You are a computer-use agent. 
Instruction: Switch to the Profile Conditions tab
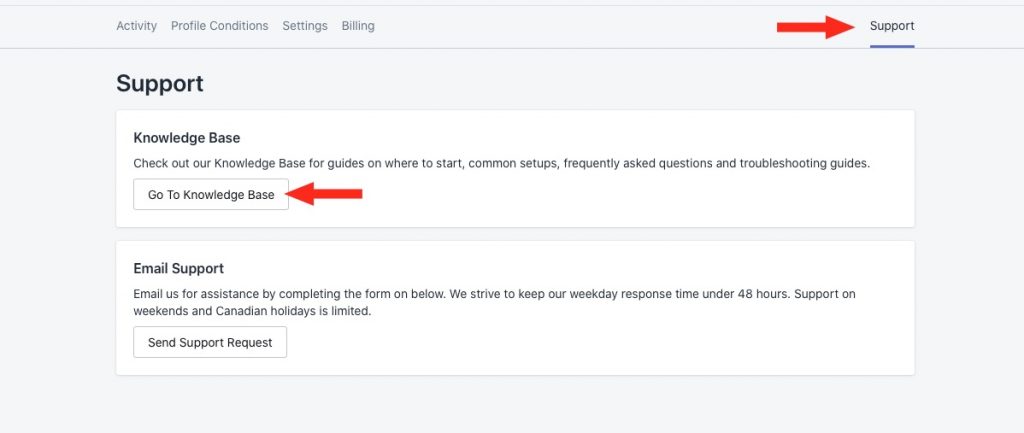(x=219, y=26)
